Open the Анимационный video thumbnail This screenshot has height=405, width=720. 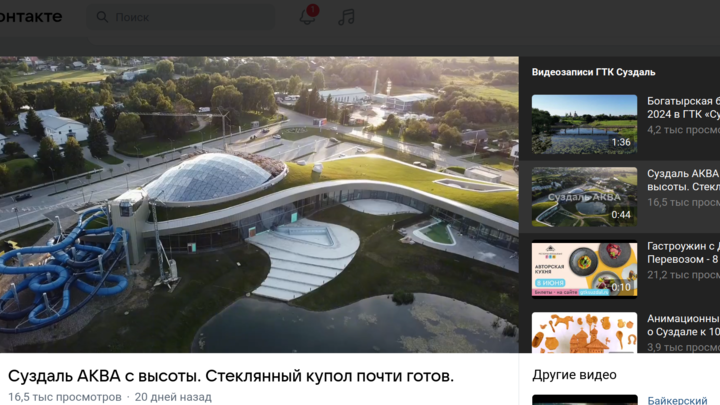click(584, 332)
